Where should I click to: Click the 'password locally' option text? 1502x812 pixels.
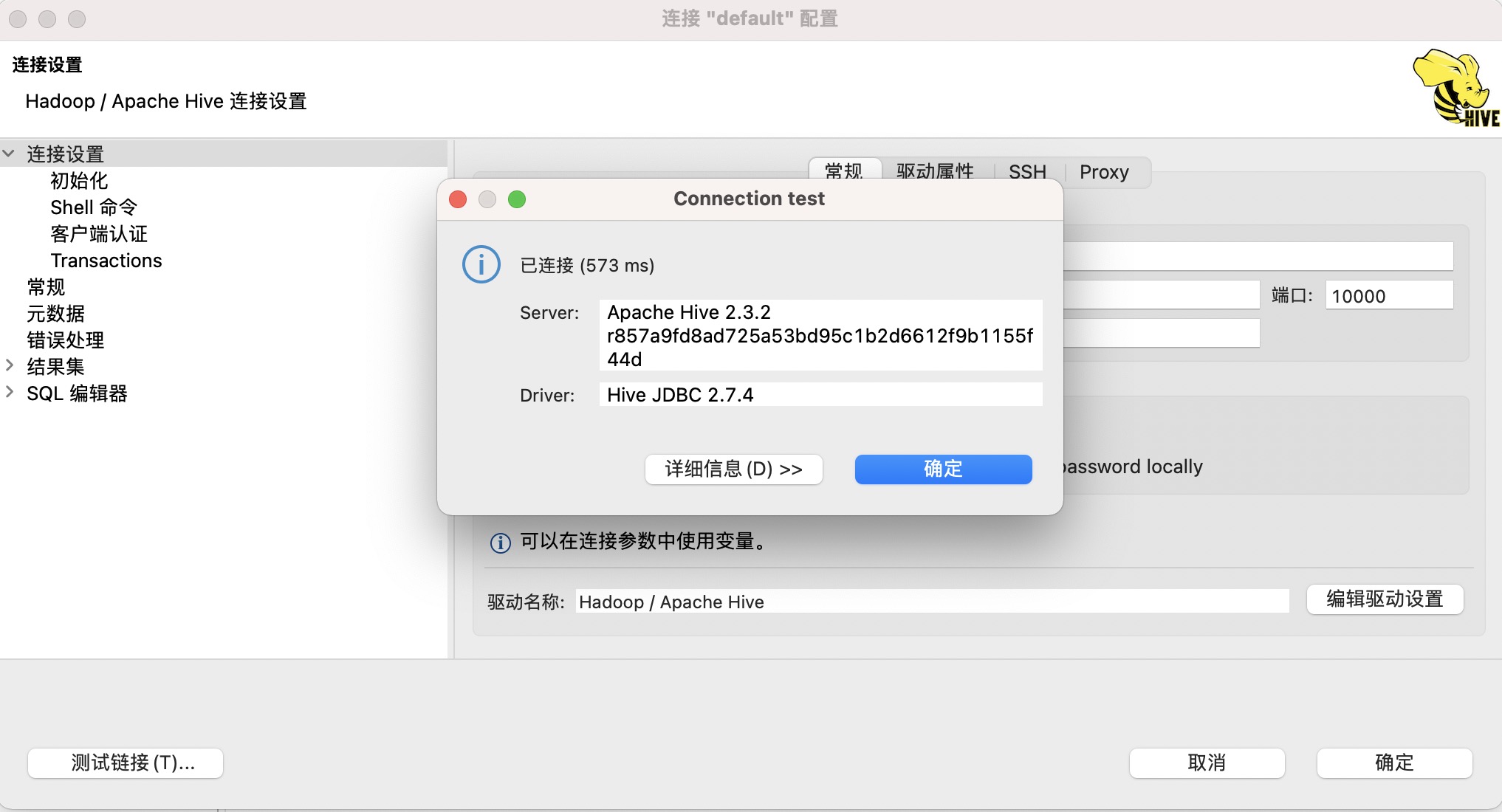1133,467
